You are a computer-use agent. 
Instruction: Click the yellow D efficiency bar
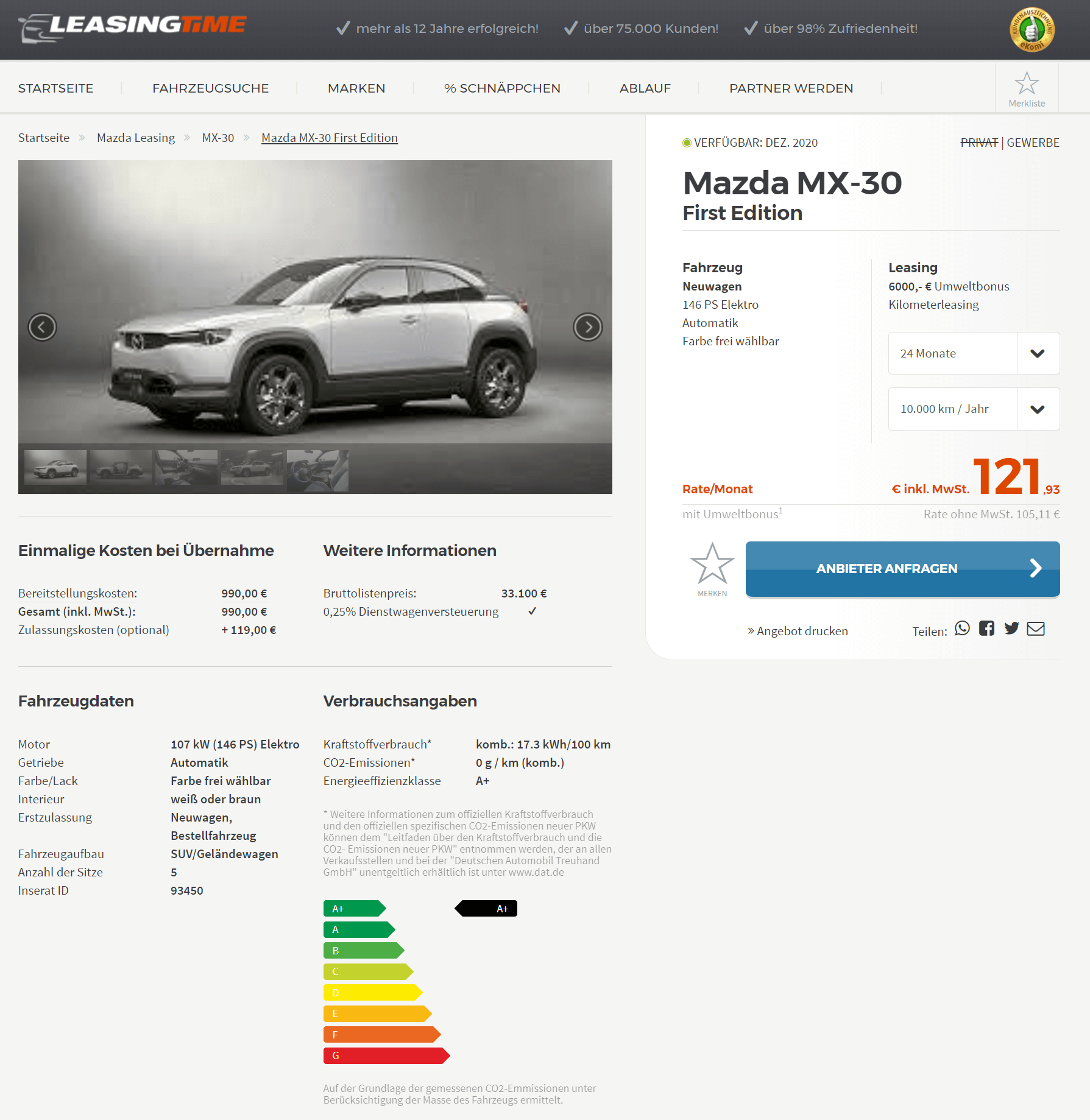tap(373, 993)
